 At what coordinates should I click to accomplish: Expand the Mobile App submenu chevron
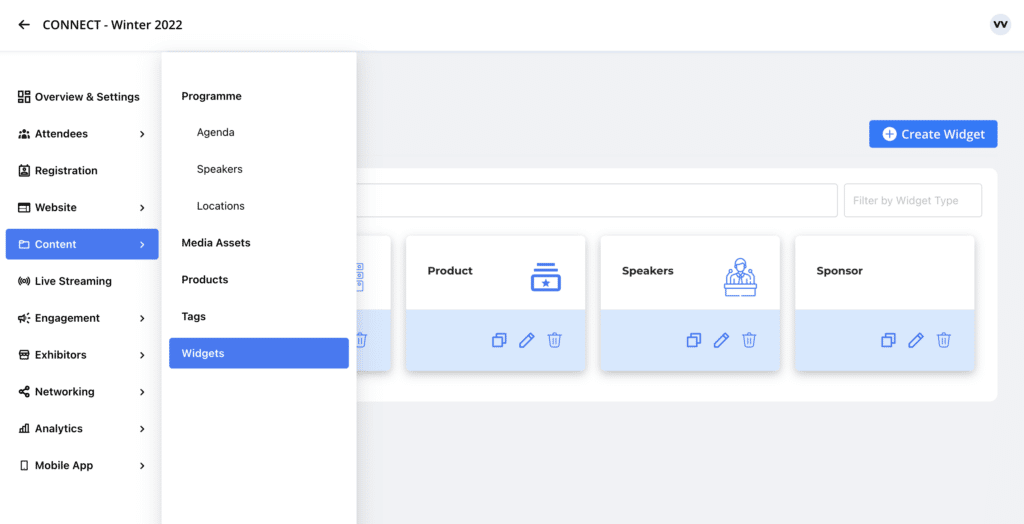tap(142, 466)
